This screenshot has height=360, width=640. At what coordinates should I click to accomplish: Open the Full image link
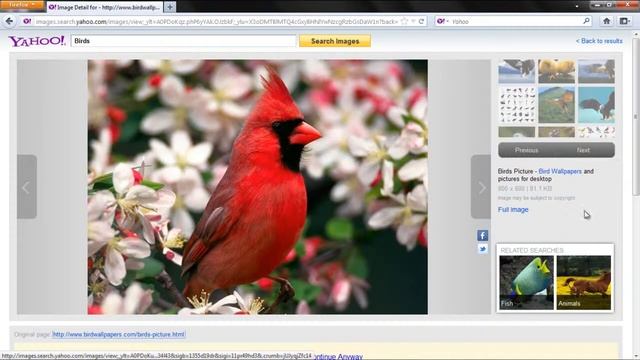click(x=513, y=210)
